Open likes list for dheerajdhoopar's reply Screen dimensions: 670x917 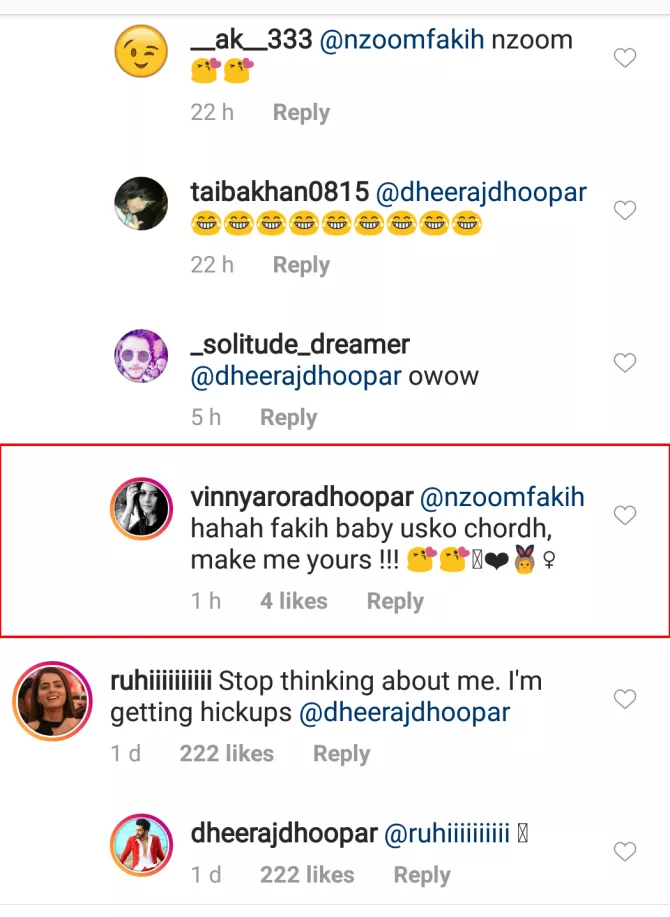click(x=307, y=874)
